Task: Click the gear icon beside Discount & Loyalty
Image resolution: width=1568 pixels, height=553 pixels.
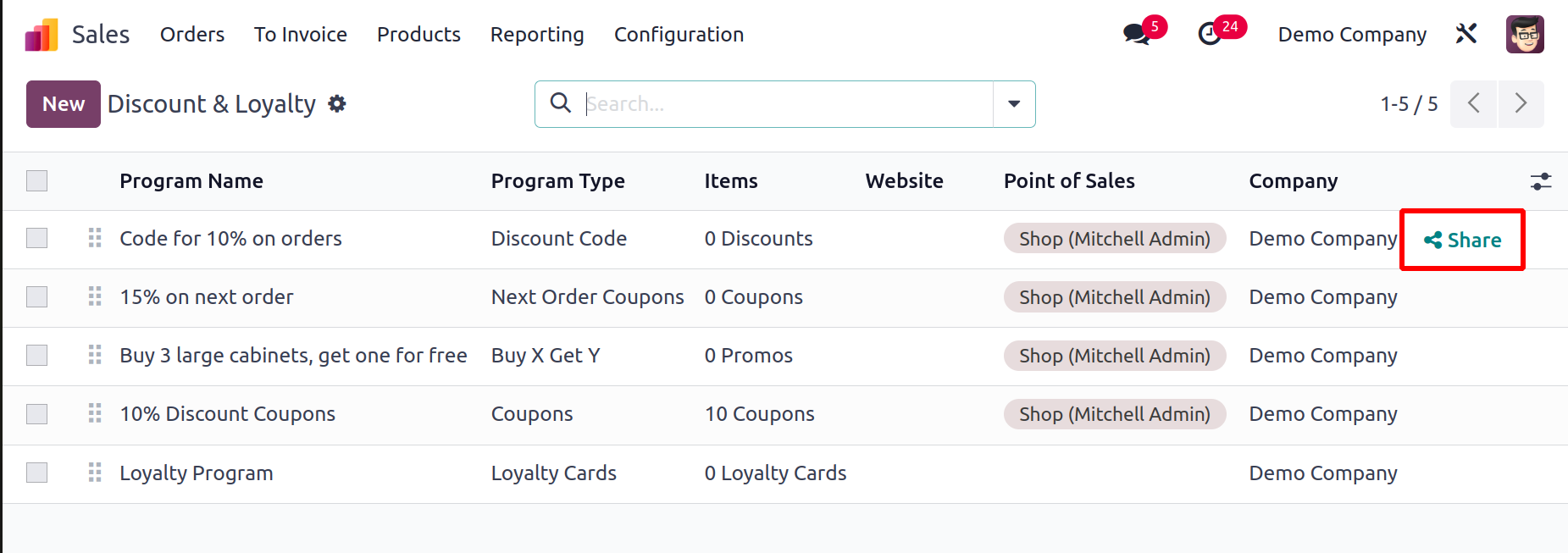Action: click(337, 103)
